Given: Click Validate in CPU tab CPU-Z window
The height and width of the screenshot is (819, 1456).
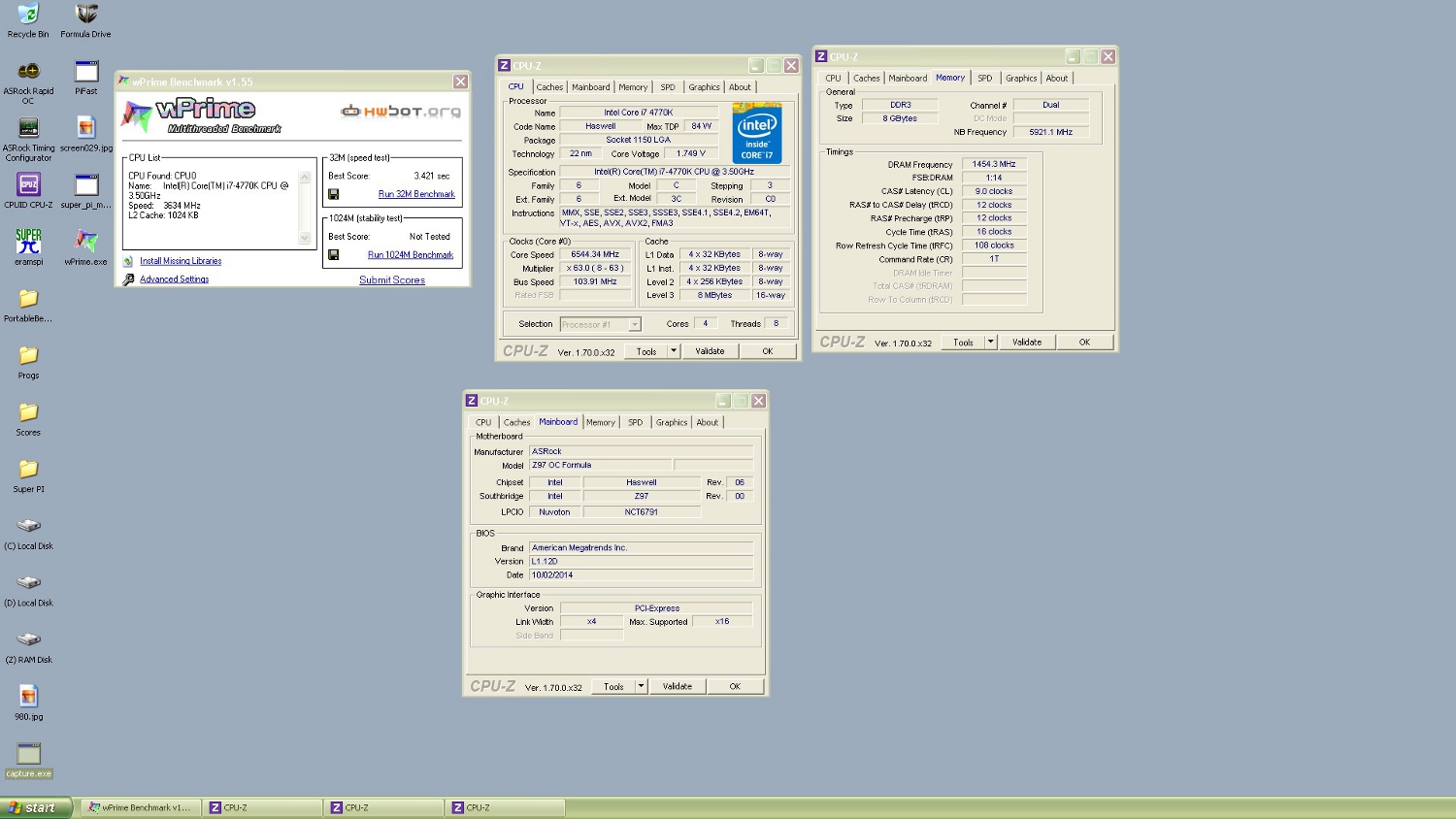Looking at the screenshot, I should coord(710,351).
